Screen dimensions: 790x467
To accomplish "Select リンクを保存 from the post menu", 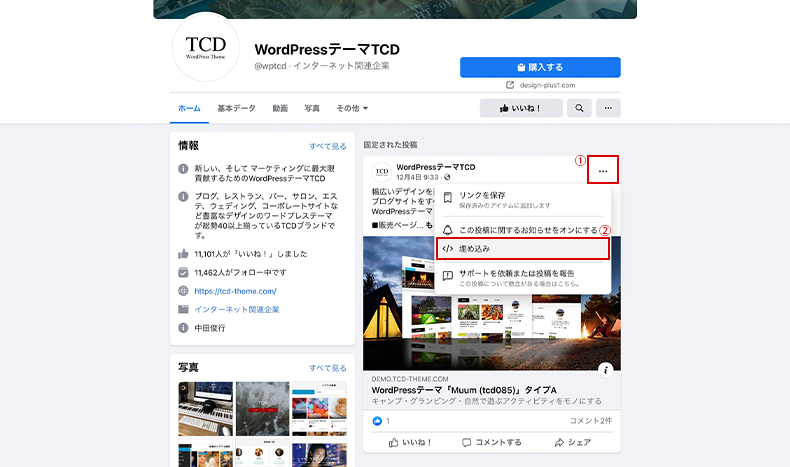I will point(523,199).
